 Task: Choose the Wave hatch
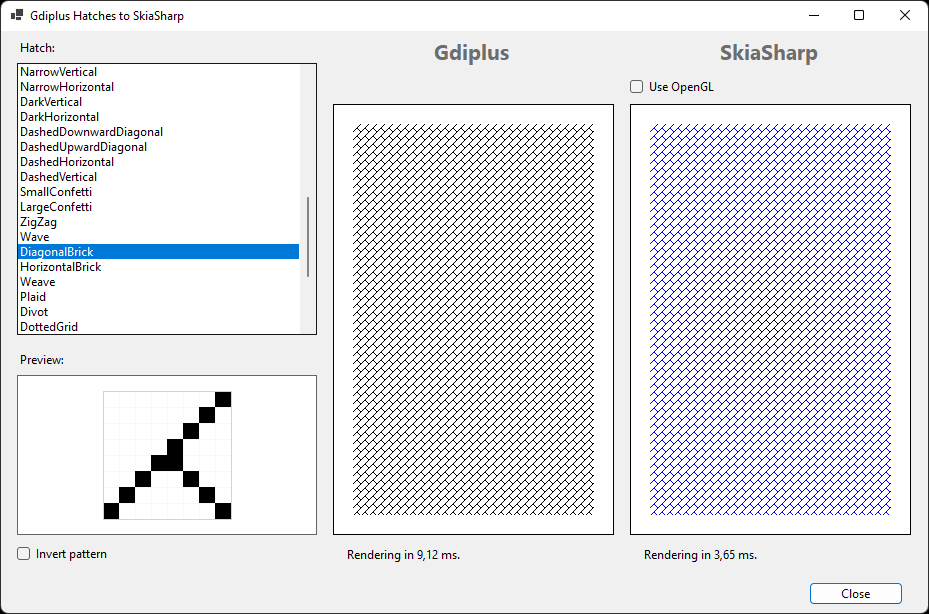(x=158, y=237)
